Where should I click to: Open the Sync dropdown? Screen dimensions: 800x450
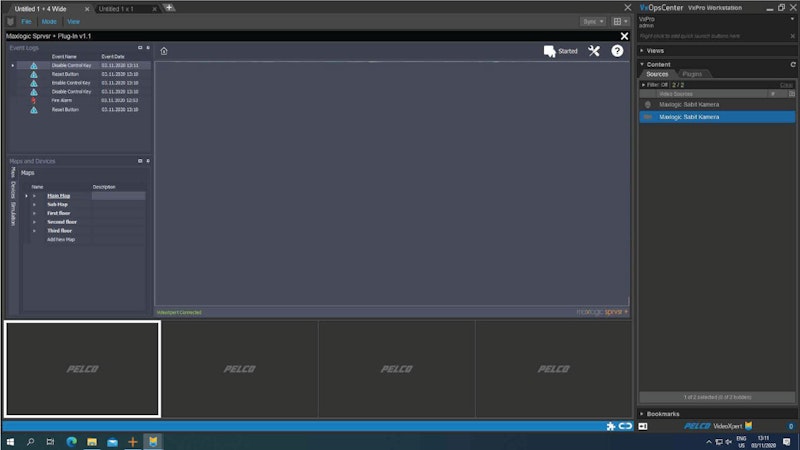click(x=593, y=21)
